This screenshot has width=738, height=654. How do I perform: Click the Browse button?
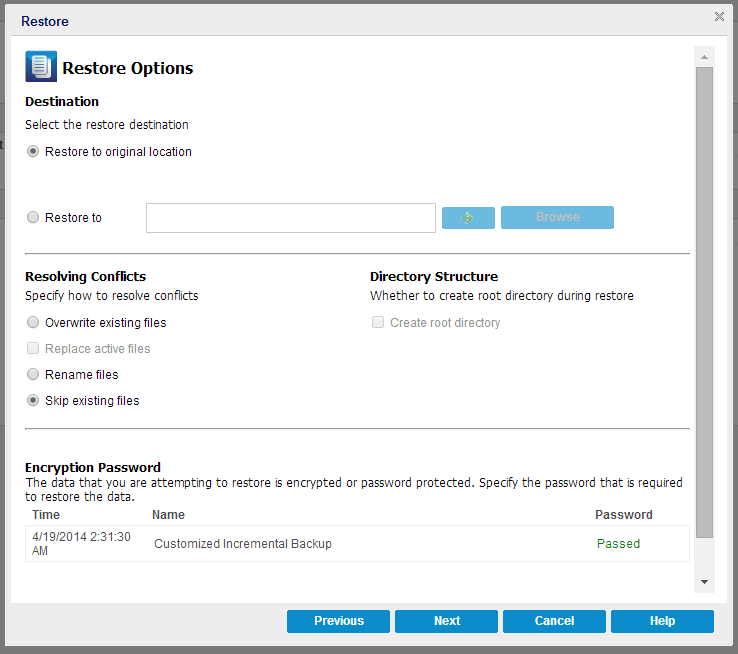tap(557, 217)
